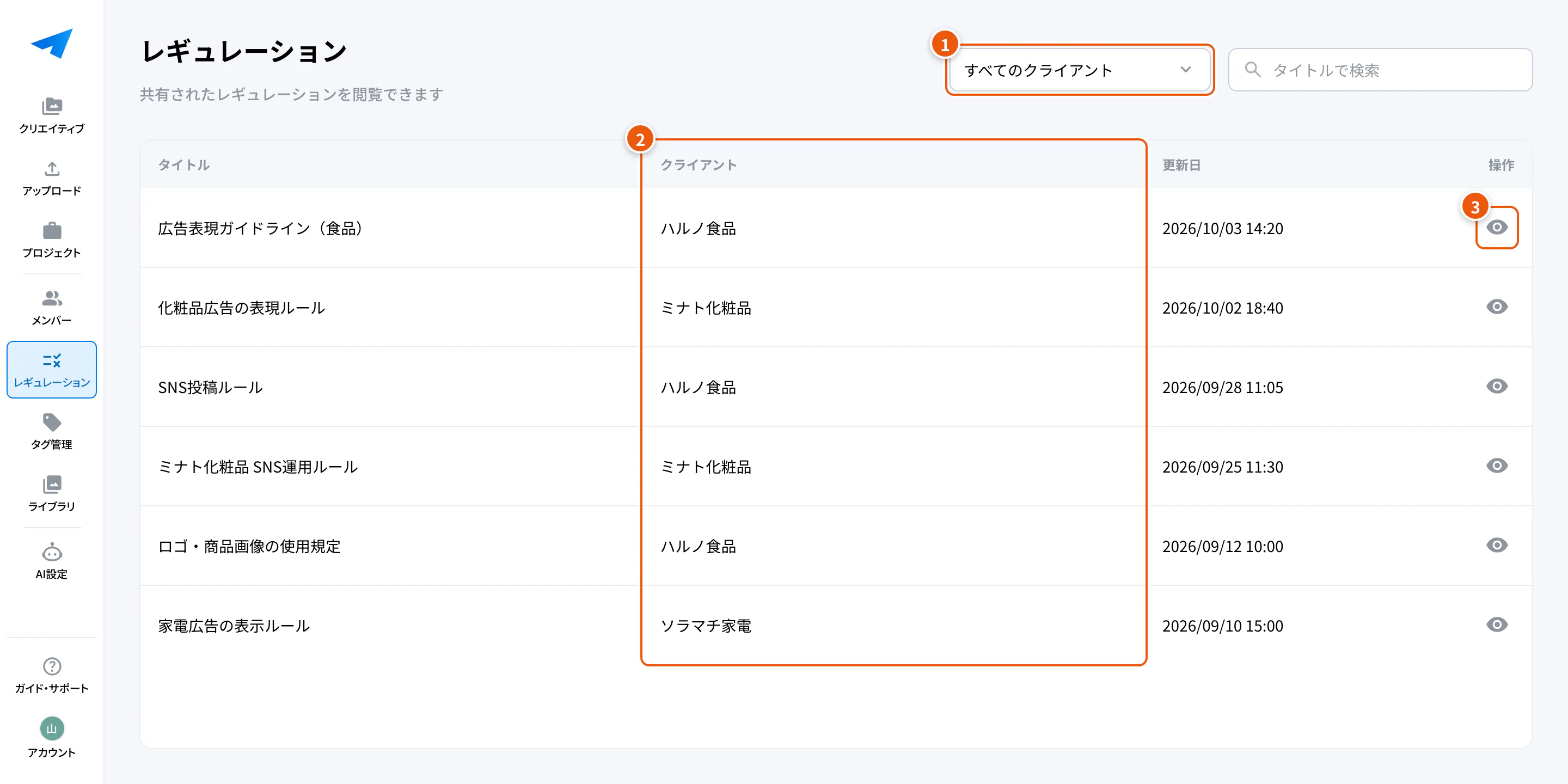Click the レギュレーション page heading

tap(244, 51)
